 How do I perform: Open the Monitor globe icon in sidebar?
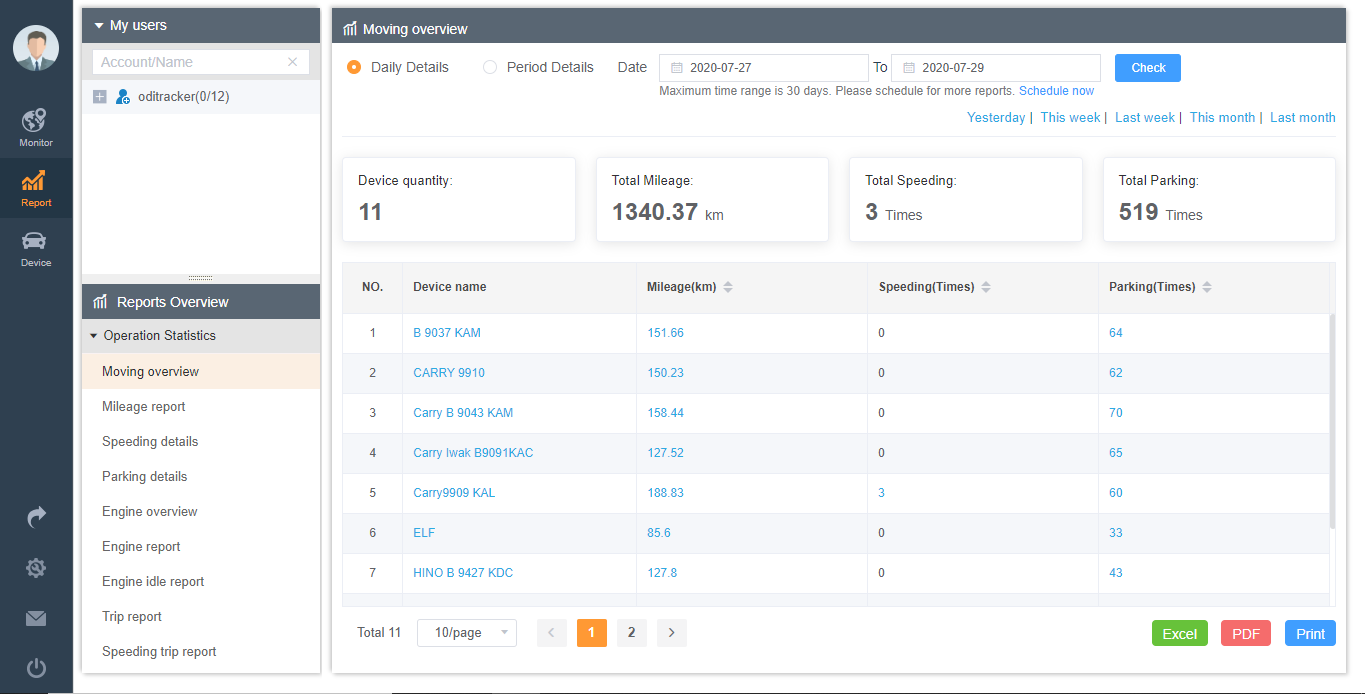35,123
